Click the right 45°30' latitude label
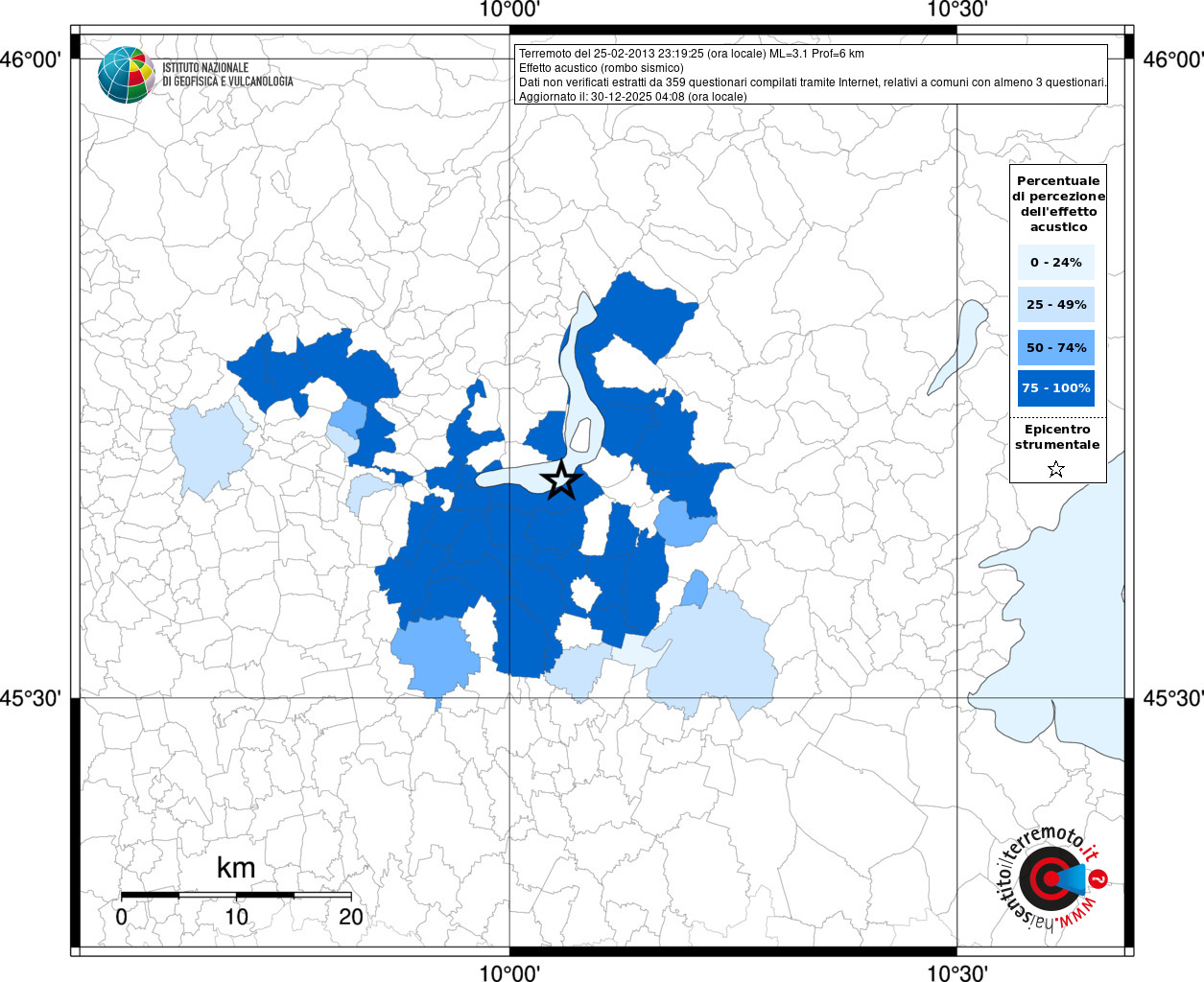This screenshot has height=982, width=1204. 1172,698
